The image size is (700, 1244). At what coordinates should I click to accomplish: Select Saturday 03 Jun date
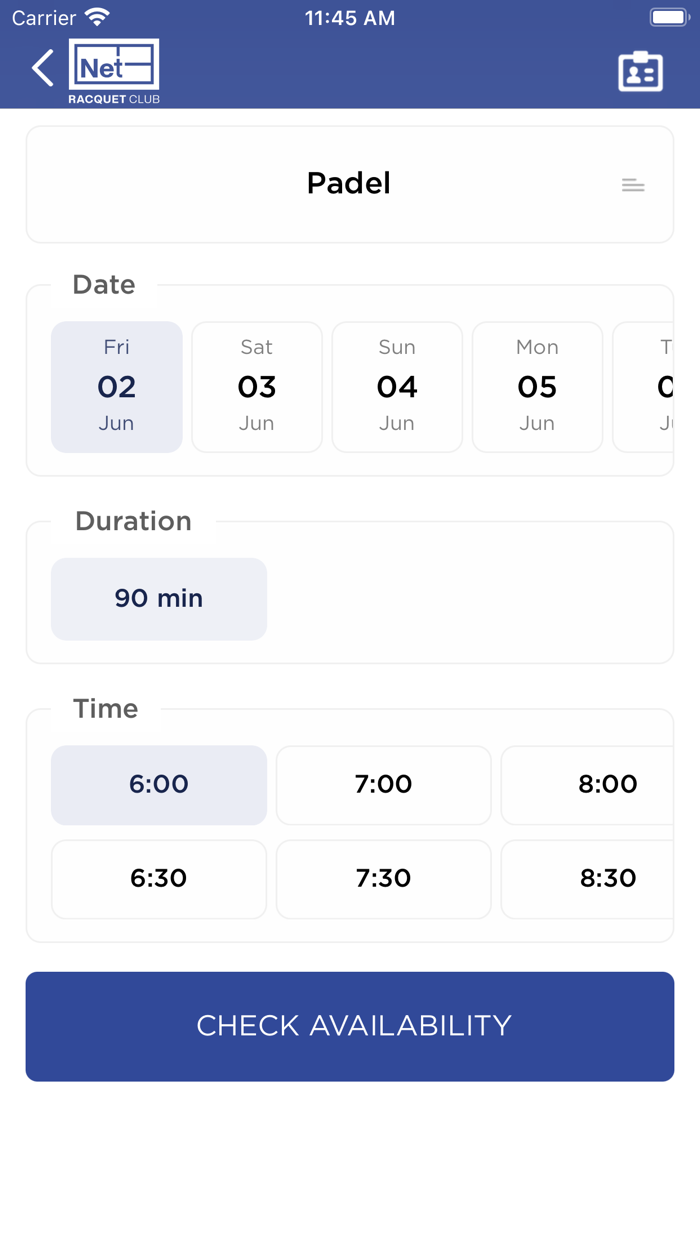click(257, 386)
